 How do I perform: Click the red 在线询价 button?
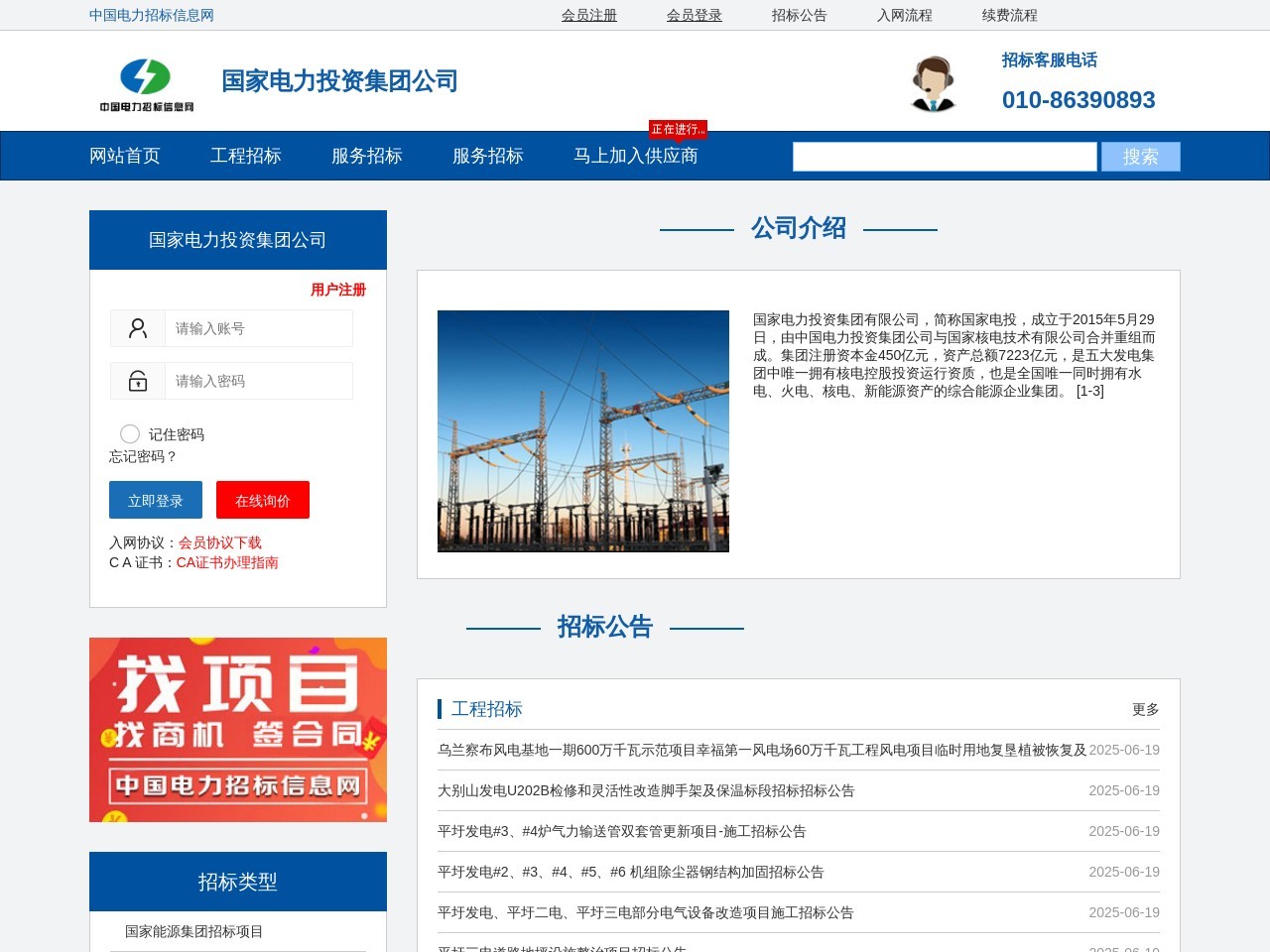coord(263,500)
